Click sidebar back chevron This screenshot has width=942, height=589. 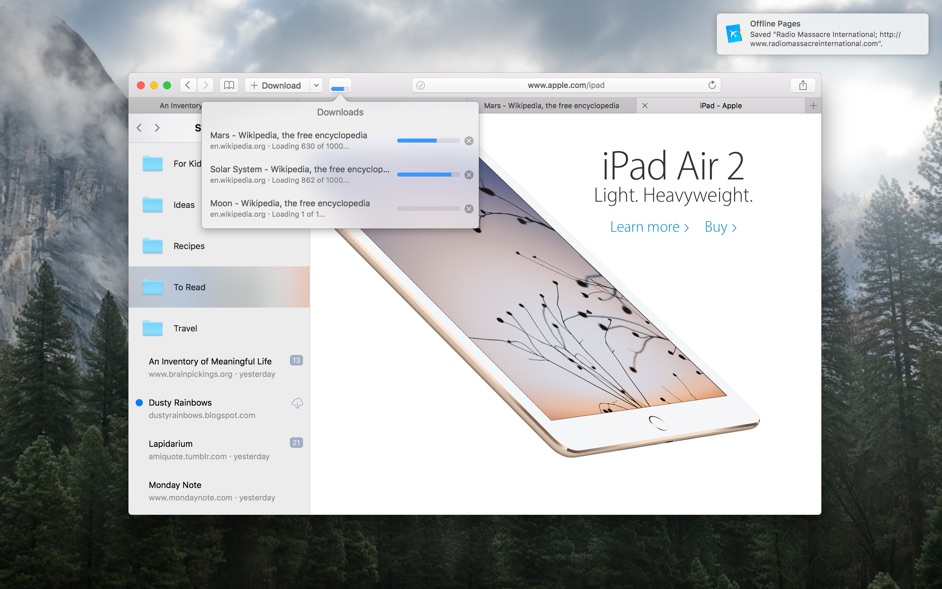pos(139,128)
